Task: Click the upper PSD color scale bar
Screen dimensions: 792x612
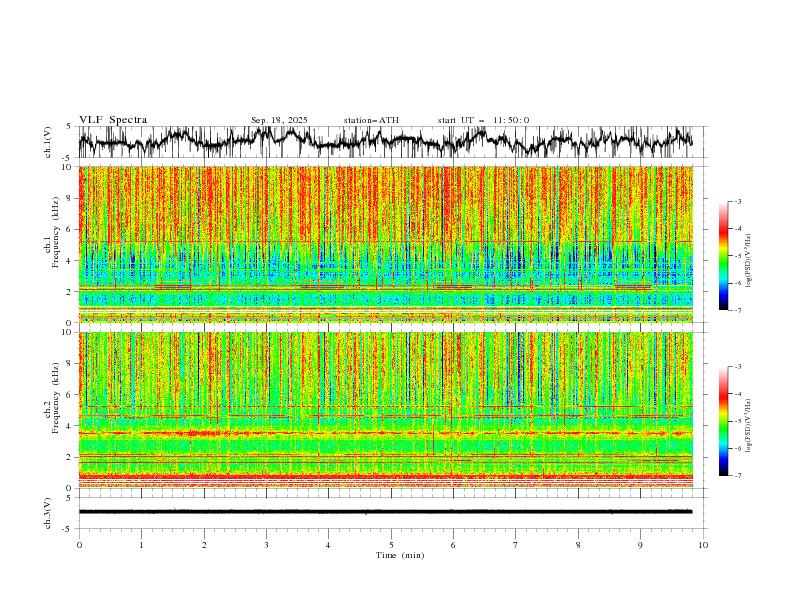Action: pos(724,256)
